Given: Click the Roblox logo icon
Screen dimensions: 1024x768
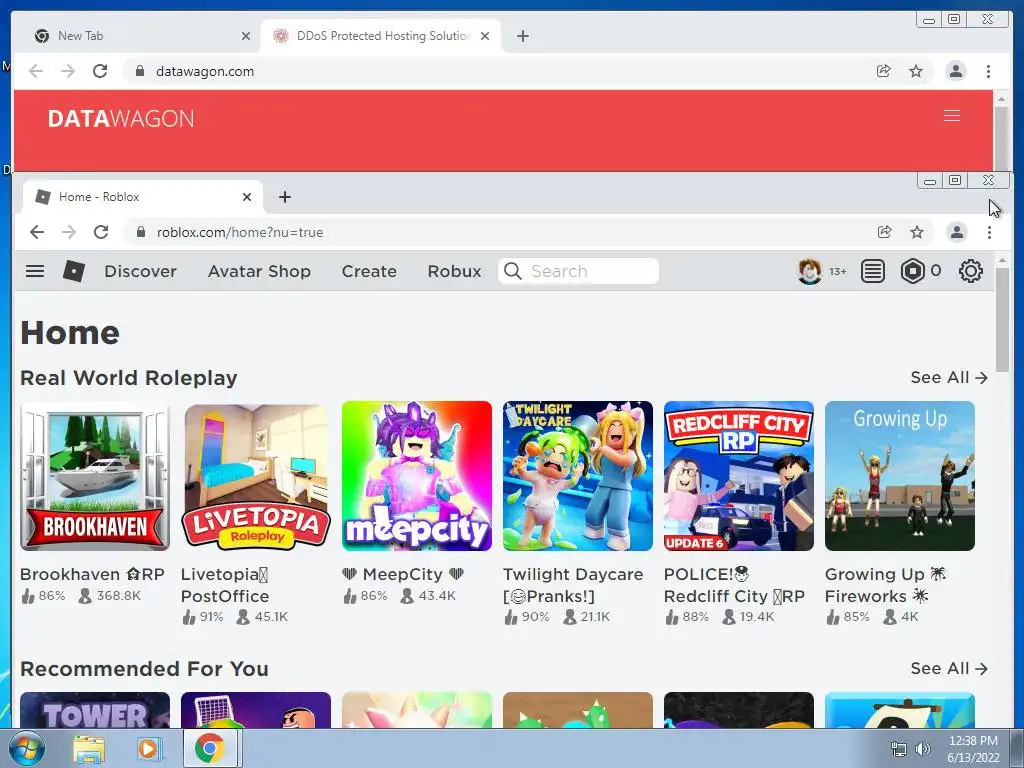Looking at the screenshot, I should point(74,271).
